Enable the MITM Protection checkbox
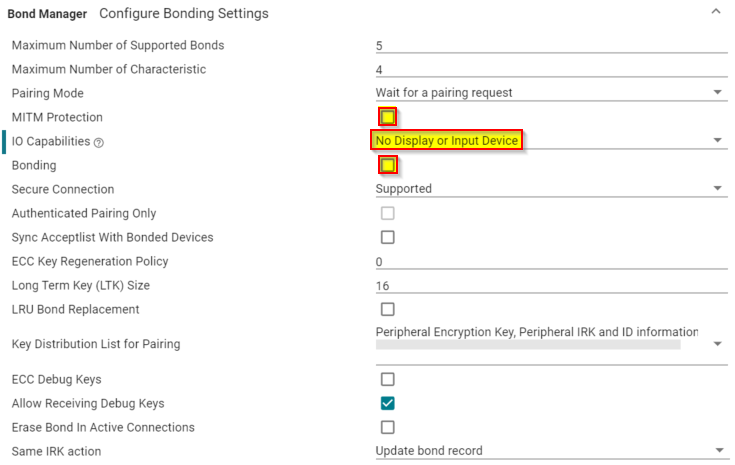 pos(388,117)
